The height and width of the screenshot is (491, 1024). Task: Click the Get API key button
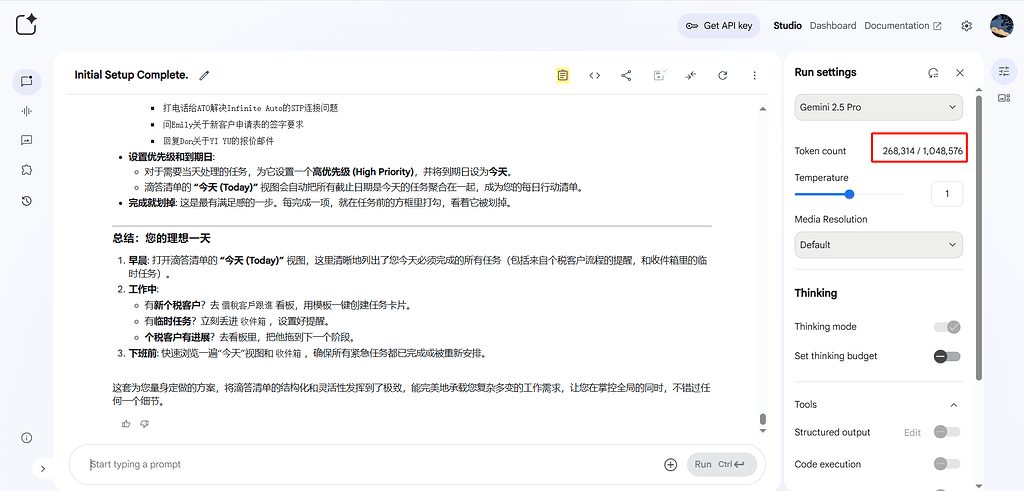pos(720,26)
